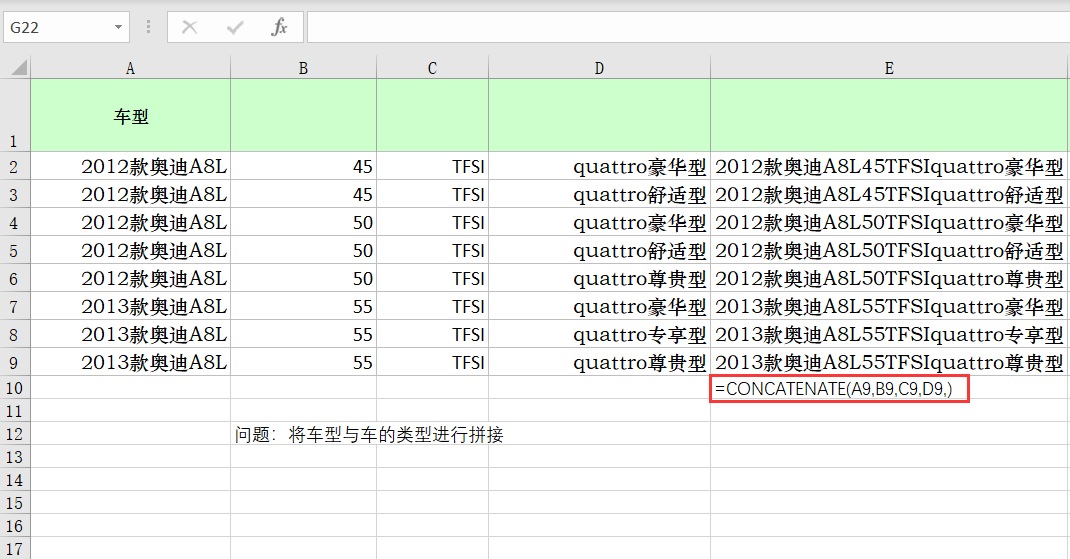The width and height of the screenshot is (1070, 559).
Task: Click cell E5 2012款奥迪A8L50TFSIquattro舒适型
Action: pyautogui.click(x=889, y=250)
